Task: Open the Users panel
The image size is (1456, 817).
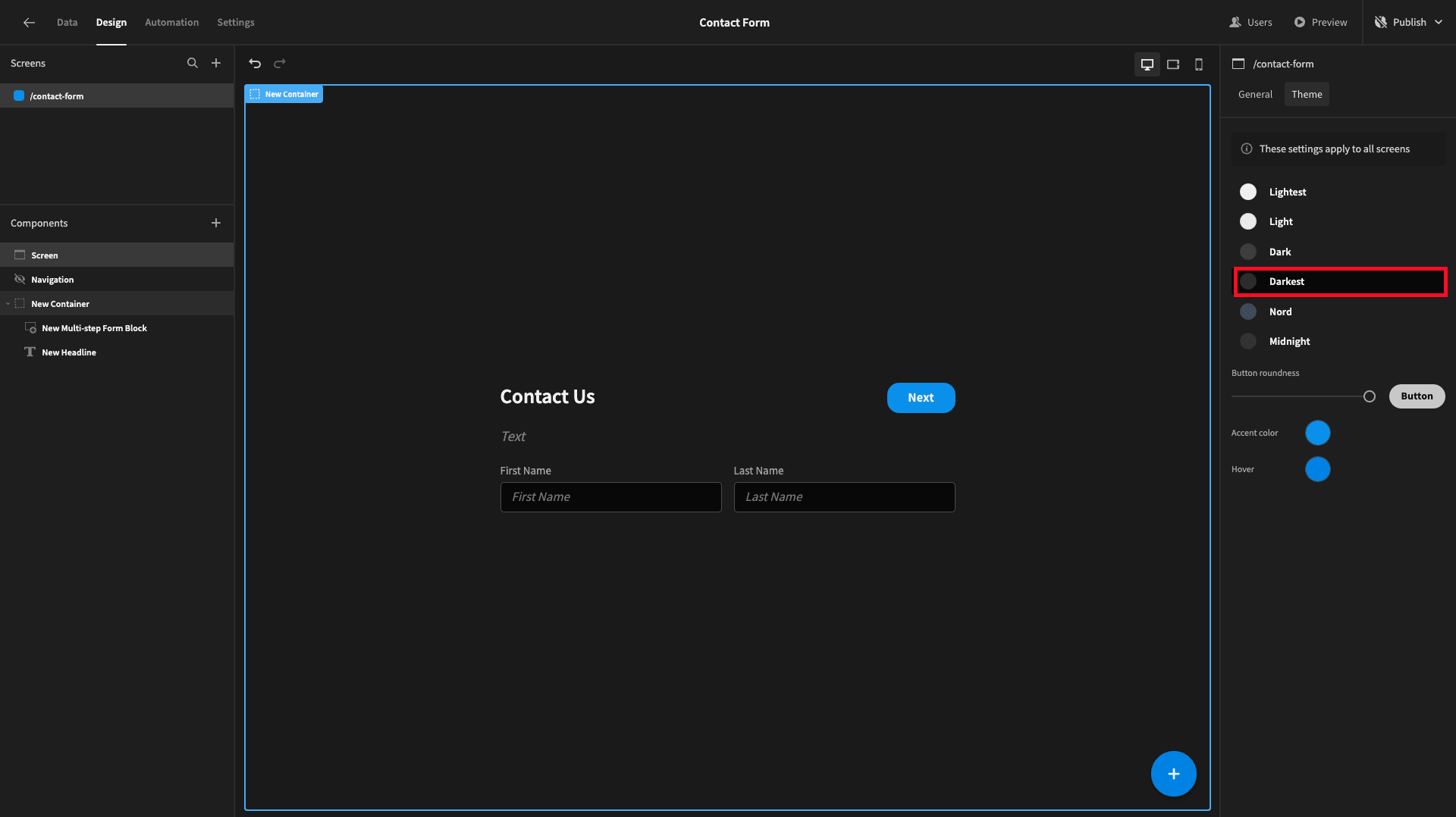Action: [x=1250, y=23]
